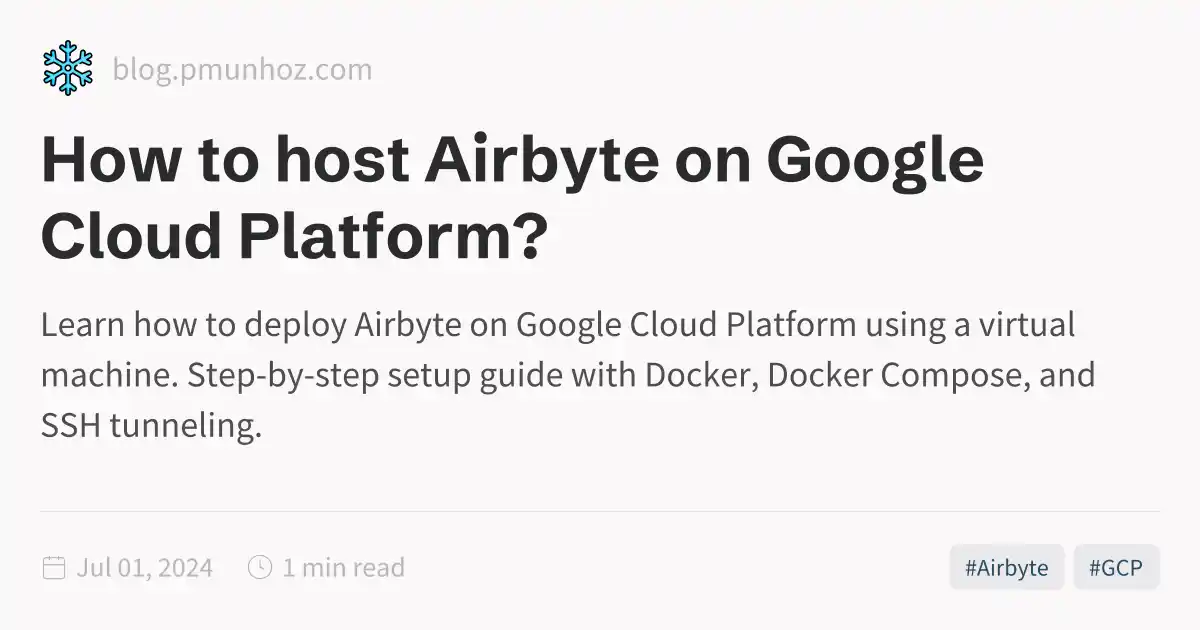Click the divider line above the metadata row

pyautogui.click(x=600, y=512)
